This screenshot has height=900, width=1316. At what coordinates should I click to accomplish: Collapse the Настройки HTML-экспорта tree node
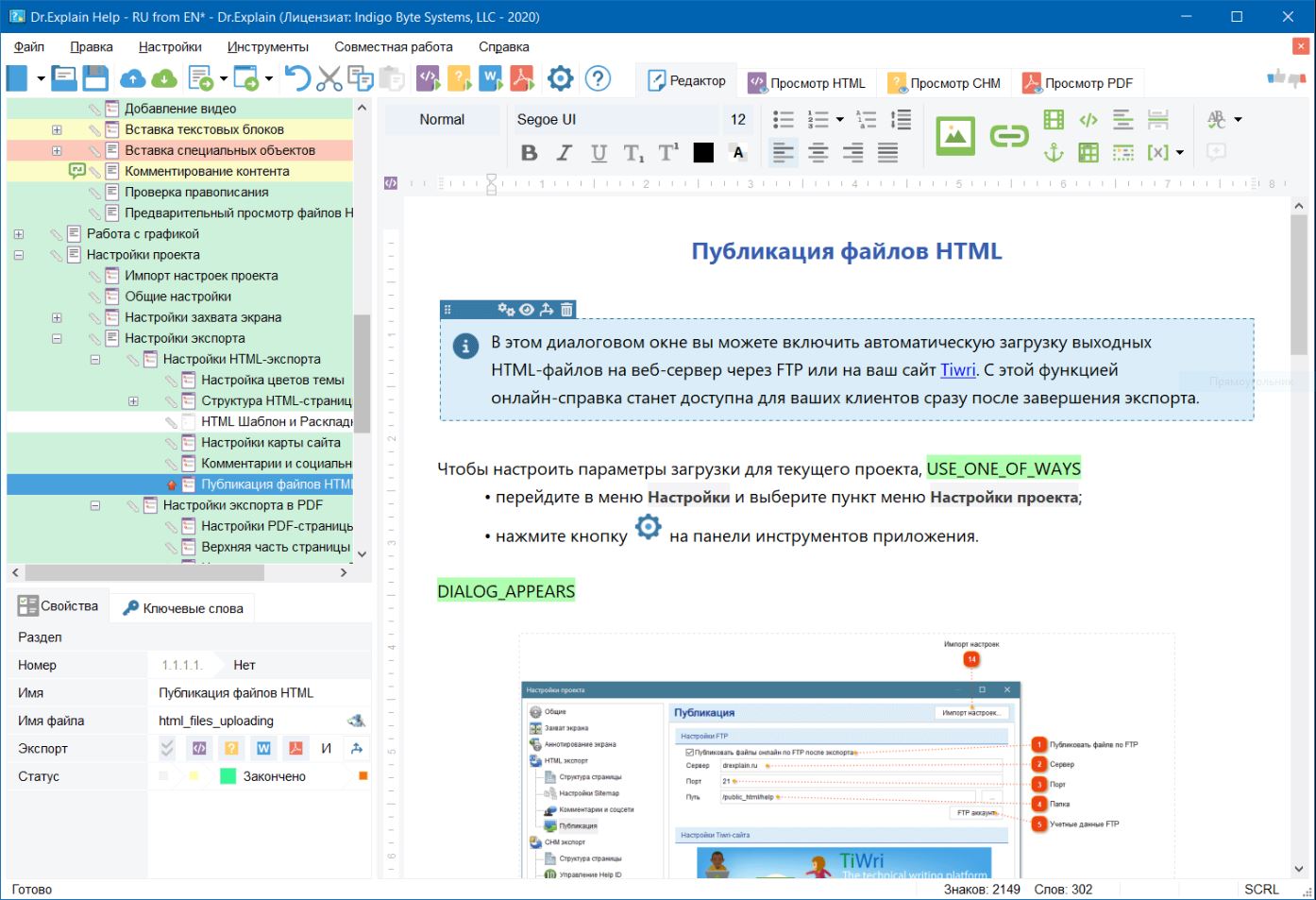click(x=95, y=360)
